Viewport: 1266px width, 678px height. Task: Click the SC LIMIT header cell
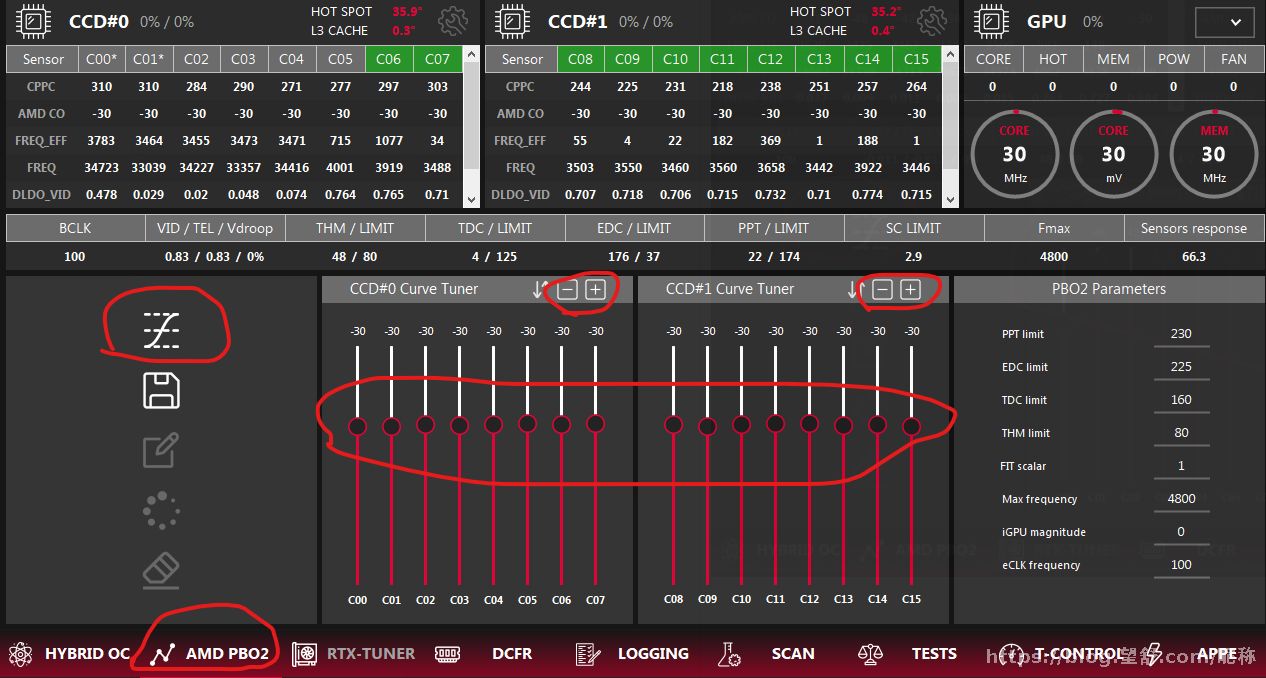point(913,228)
